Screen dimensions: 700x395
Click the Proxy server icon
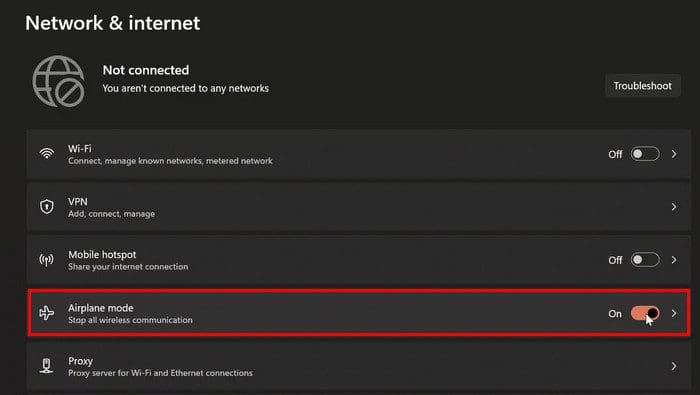click(x=46, y=366)
